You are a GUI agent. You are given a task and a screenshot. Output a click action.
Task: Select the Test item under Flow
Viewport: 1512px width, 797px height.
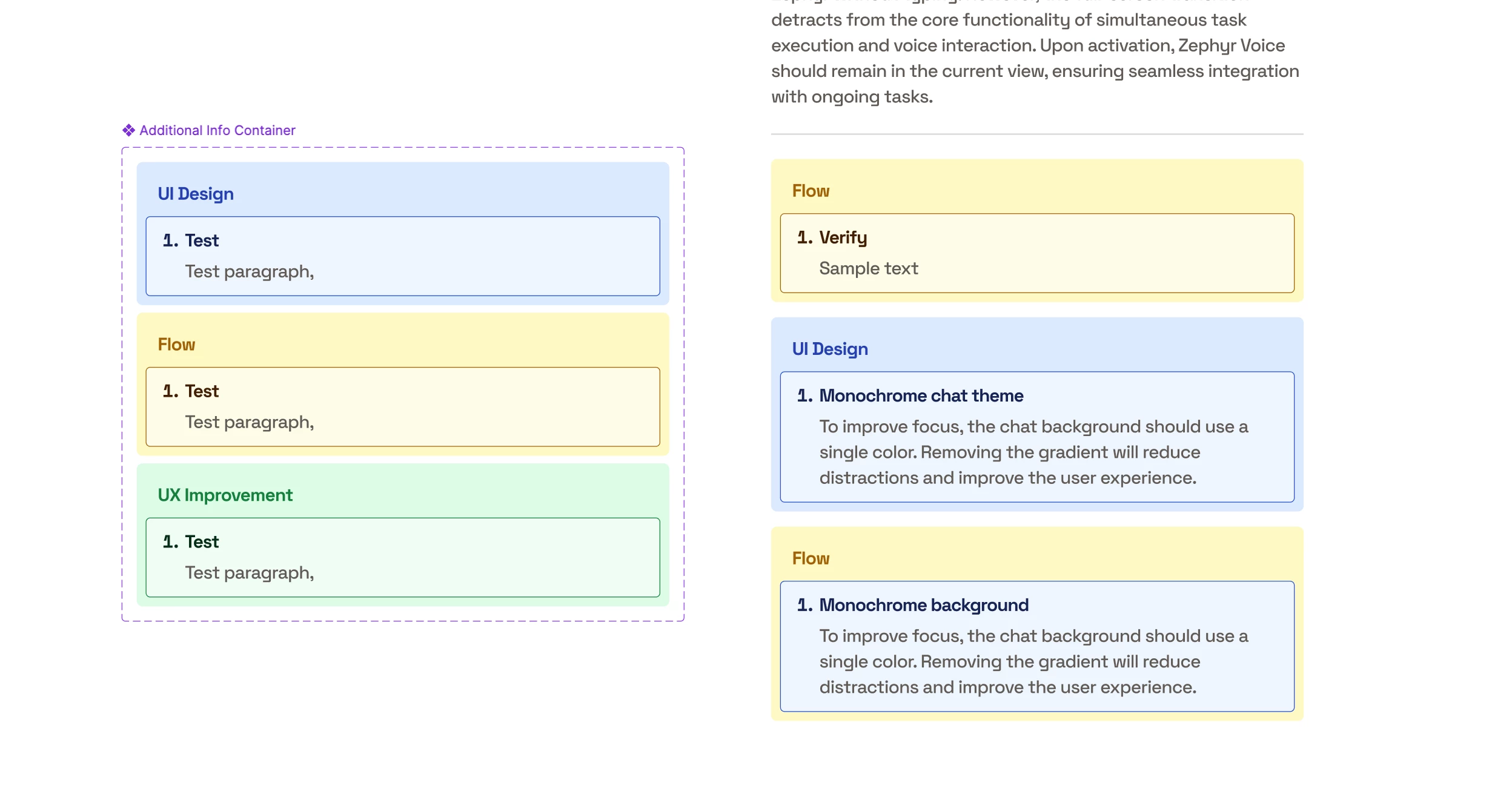pos(202,391)
